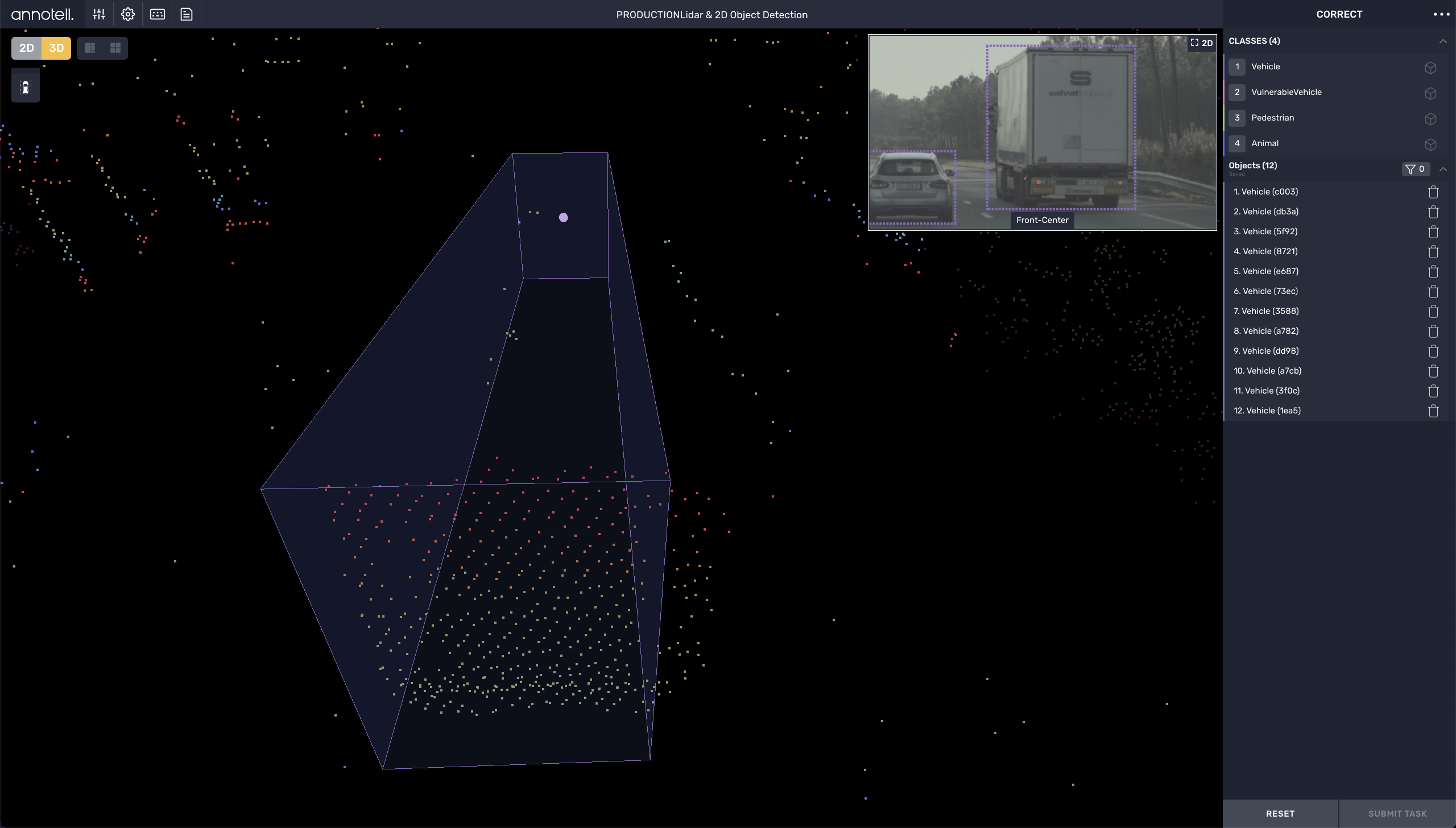Delete Vehicle (c003) with trash icon
This screenshot has width=1456, height=828.
coord(1433,192)
